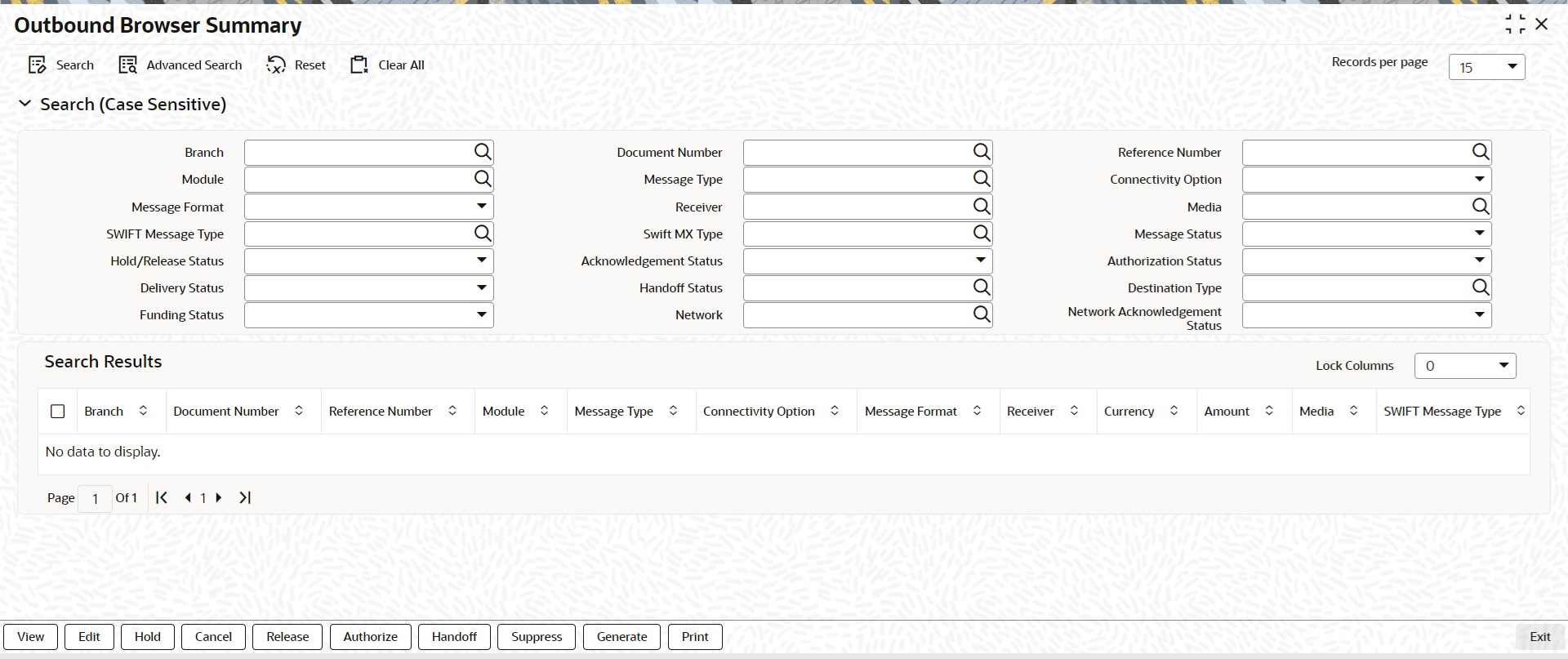The height and width of the screenshot is (659, 1568).
Task: Open lookup for Document Number field
Action: [x=982, y=152]
